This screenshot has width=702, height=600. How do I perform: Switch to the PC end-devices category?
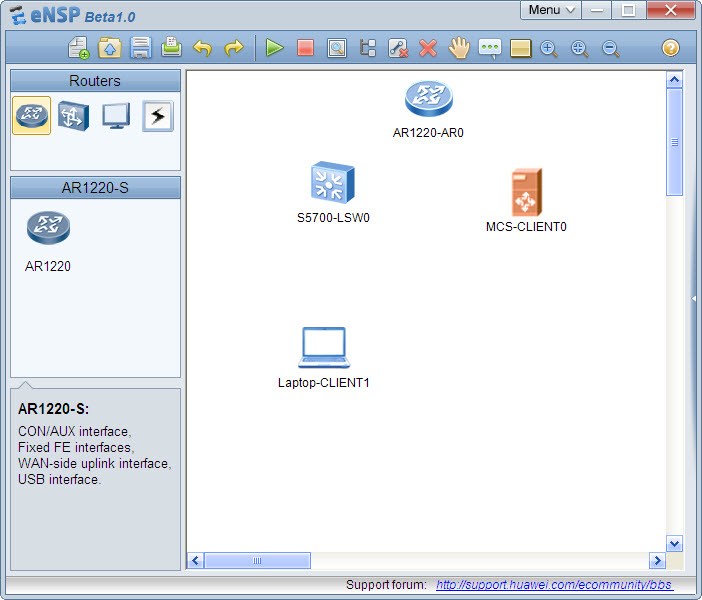pos(115,116)
